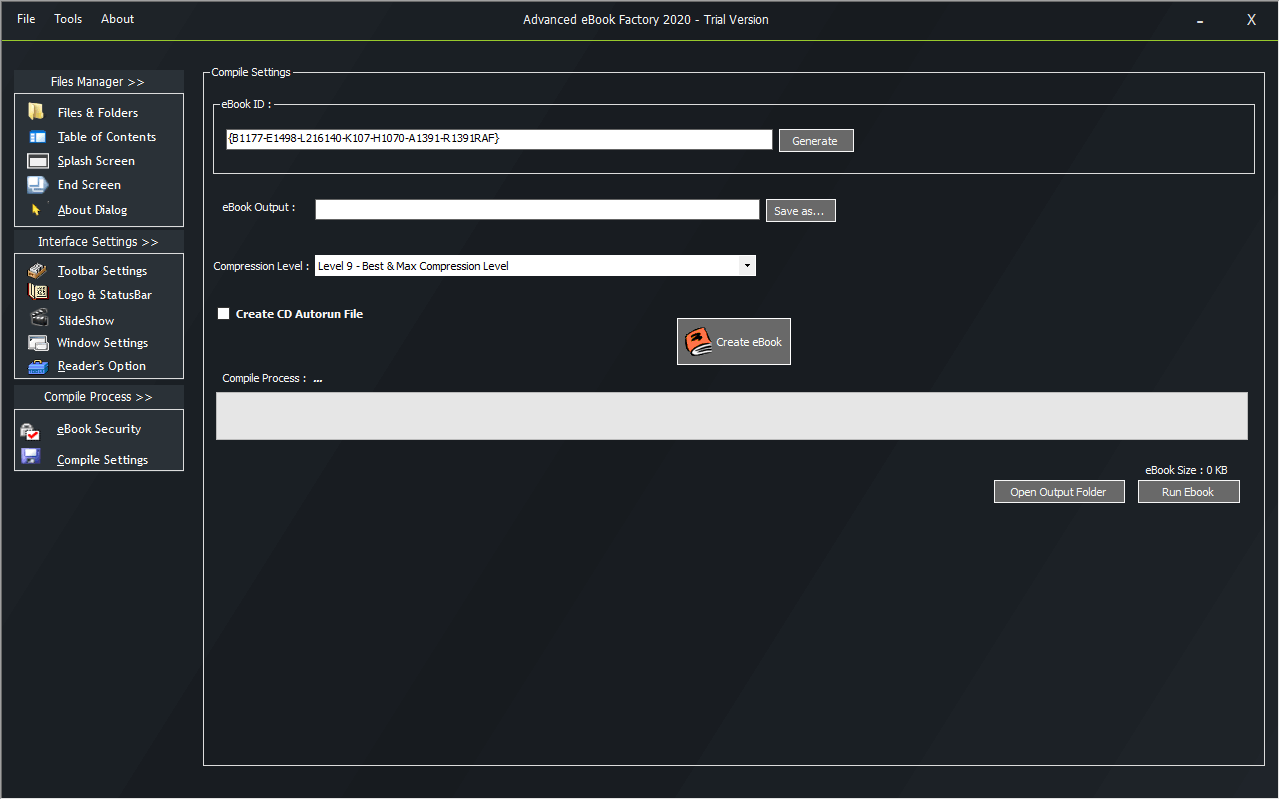This screenshot has width=1280, height=800.
Task: Open Toolbar Settings page
Action: (x=102, y=271)
